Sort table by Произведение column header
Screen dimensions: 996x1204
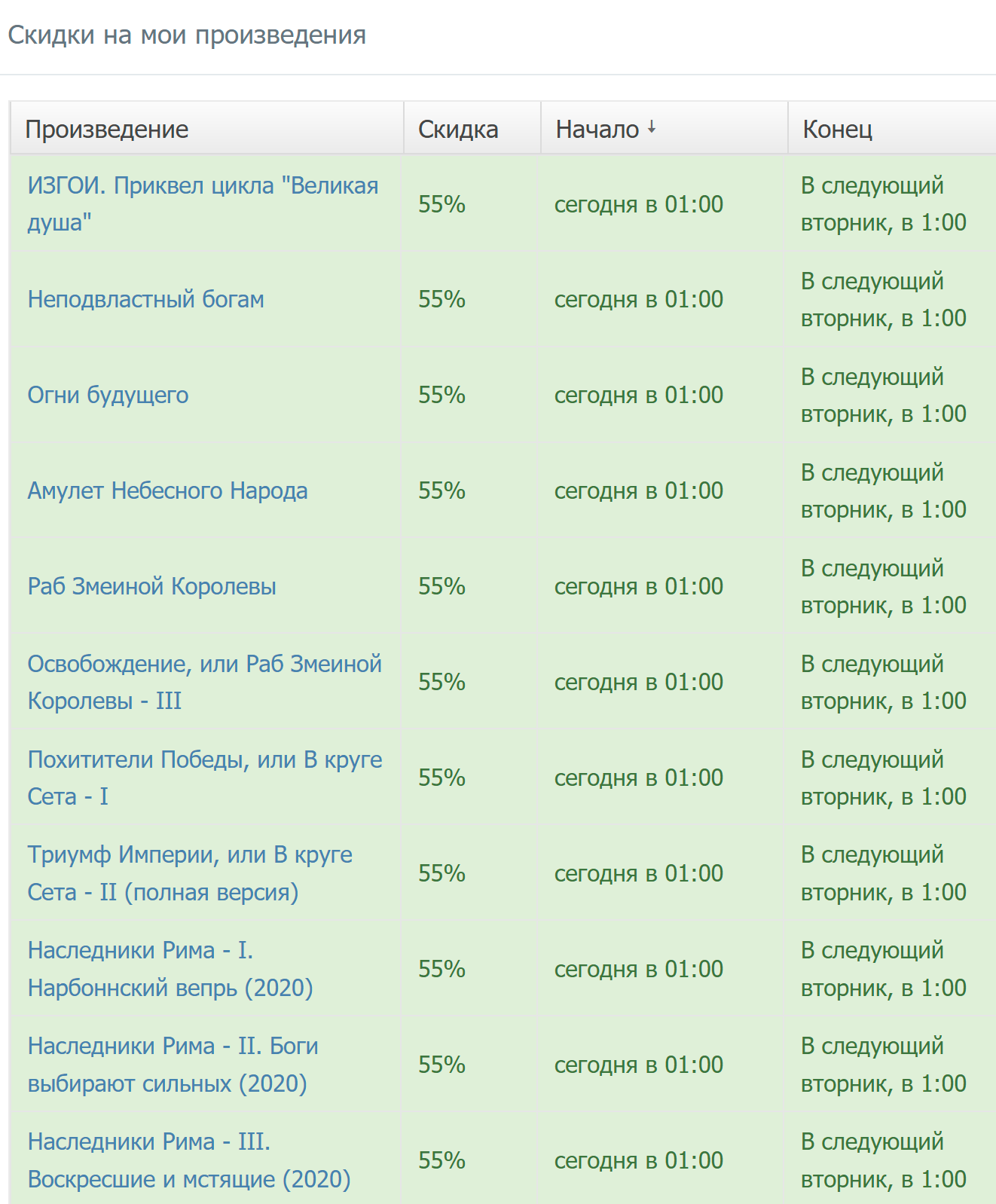[x=107, y=130]
